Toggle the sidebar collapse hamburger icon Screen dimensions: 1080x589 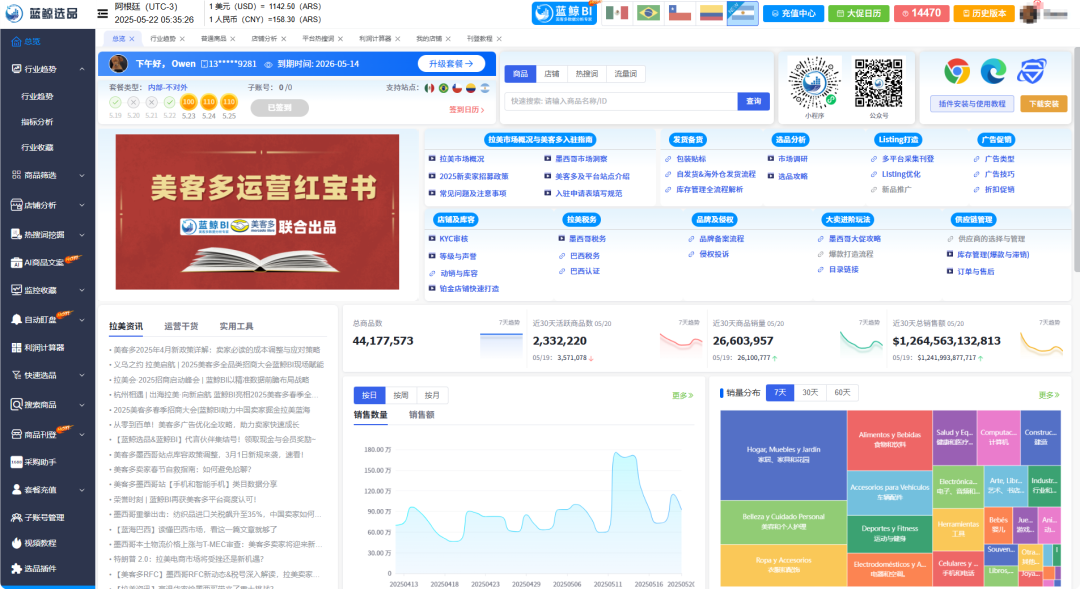103,13
